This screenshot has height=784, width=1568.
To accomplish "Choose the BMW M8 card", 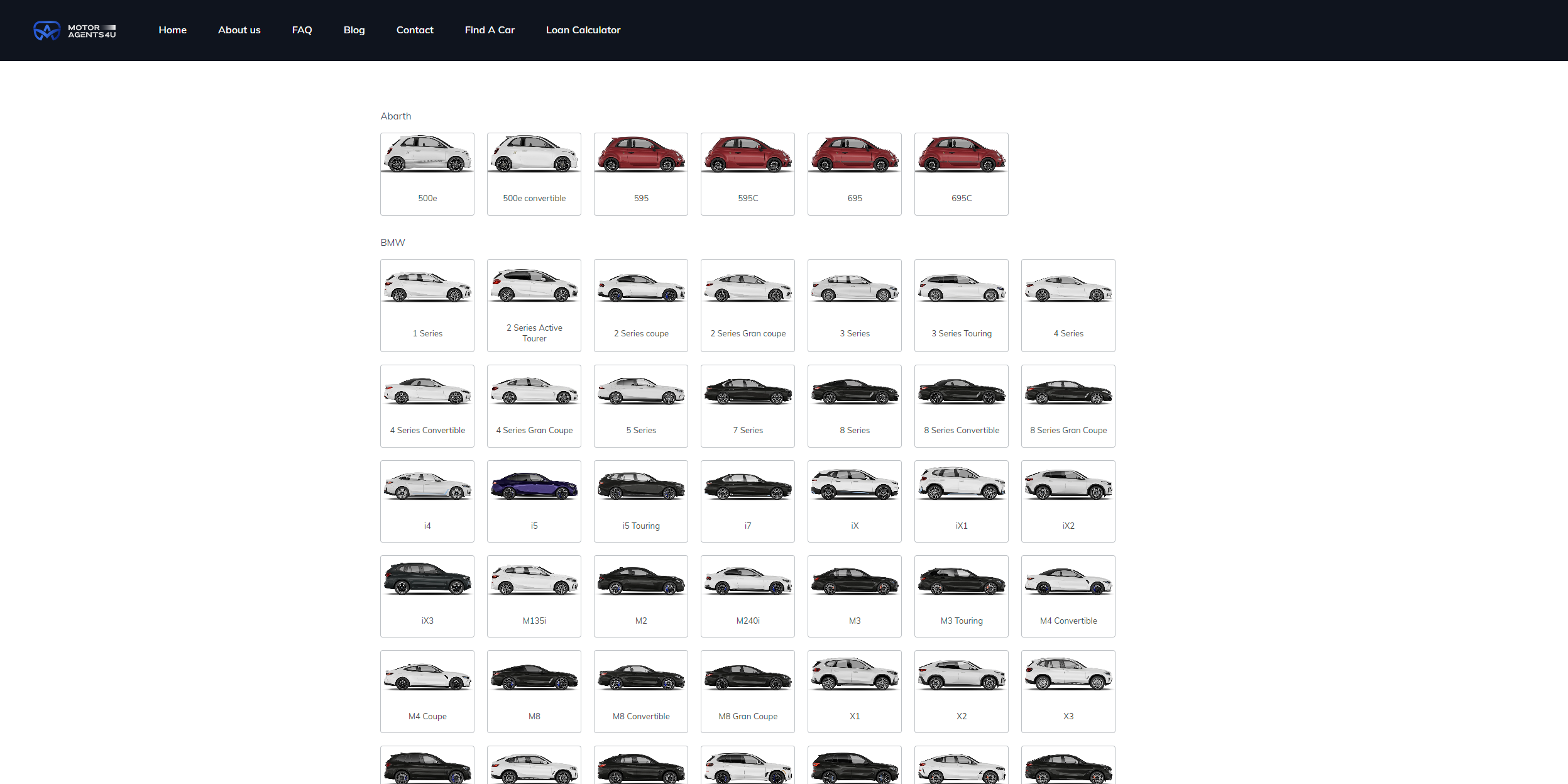I will (x=534, y=692).
